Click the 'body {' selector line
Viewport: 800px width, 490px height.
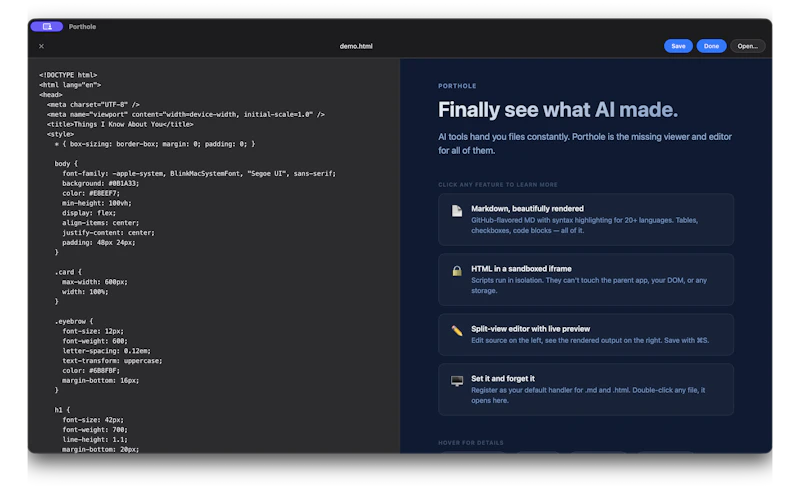point(66,164)
